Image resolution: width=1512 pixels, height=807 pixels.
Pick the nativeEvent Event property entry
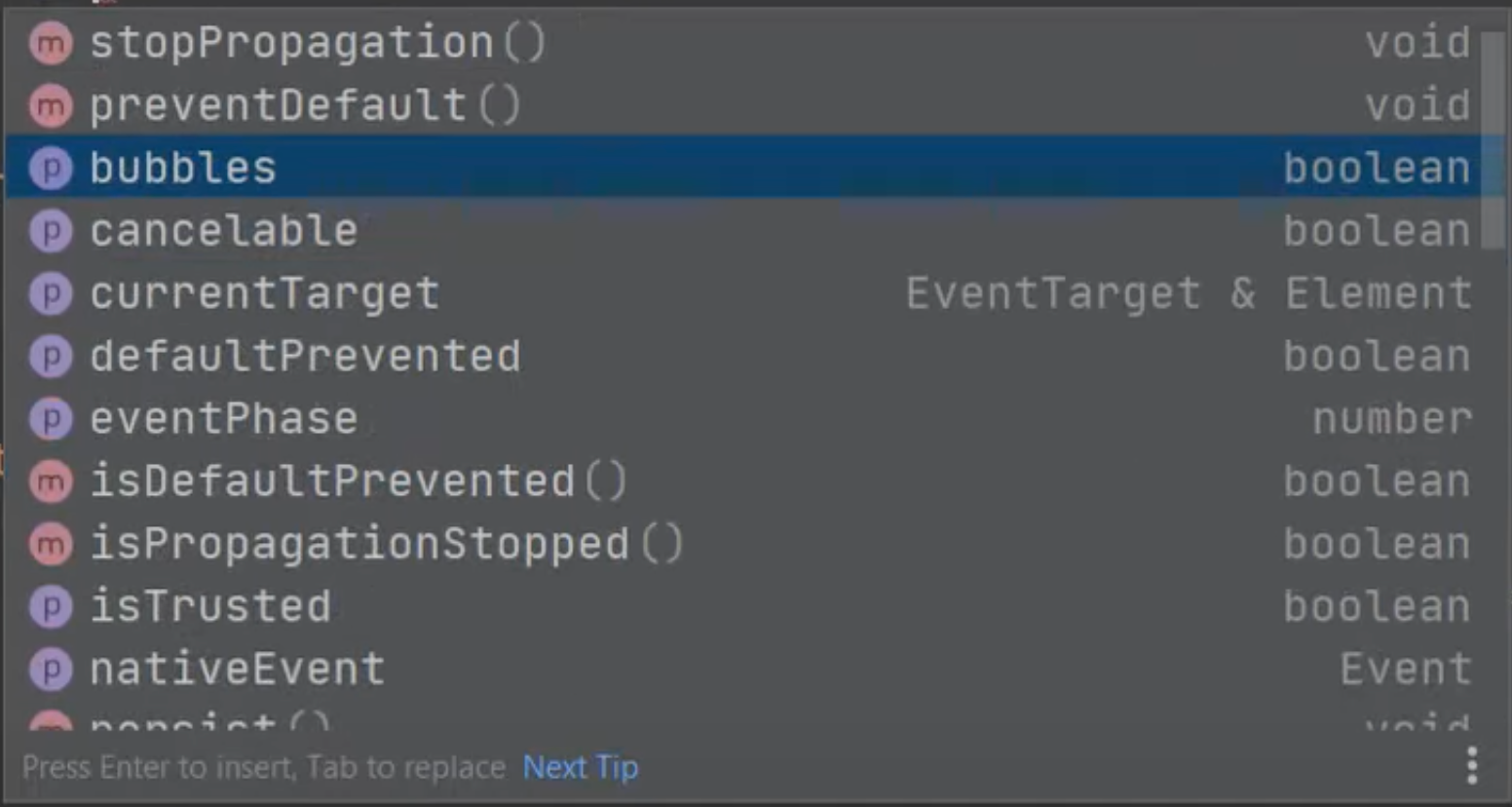pos(743,669)
